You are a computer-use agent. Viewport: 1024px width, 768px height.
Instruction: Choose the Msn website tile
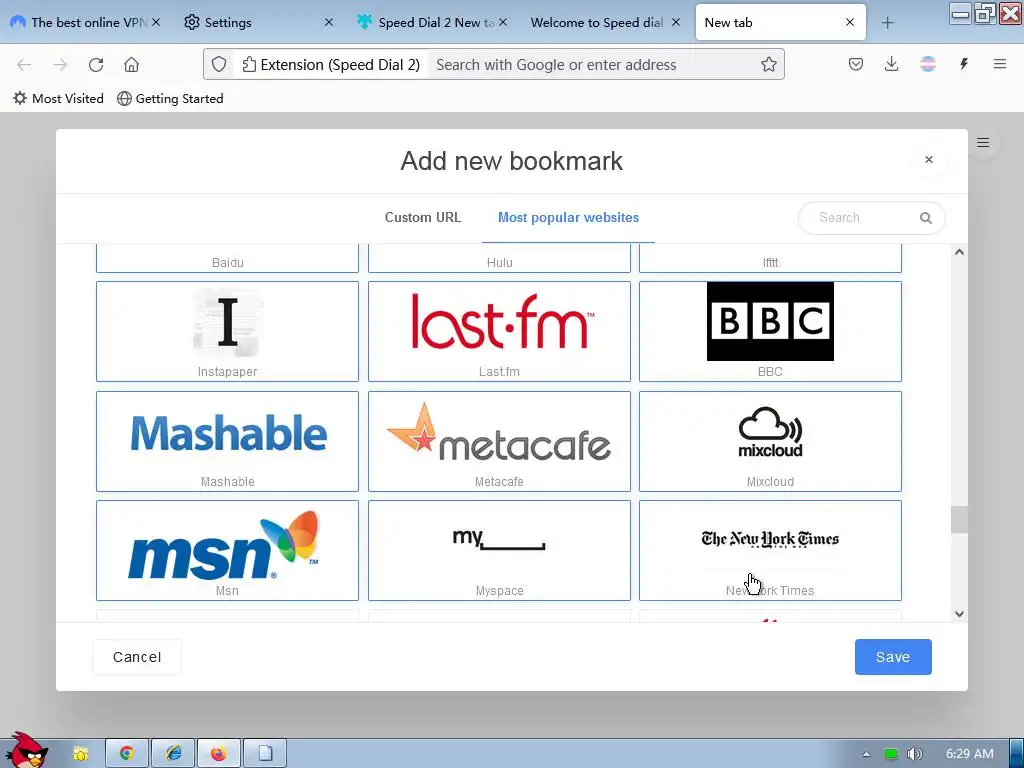pos(227,550)
